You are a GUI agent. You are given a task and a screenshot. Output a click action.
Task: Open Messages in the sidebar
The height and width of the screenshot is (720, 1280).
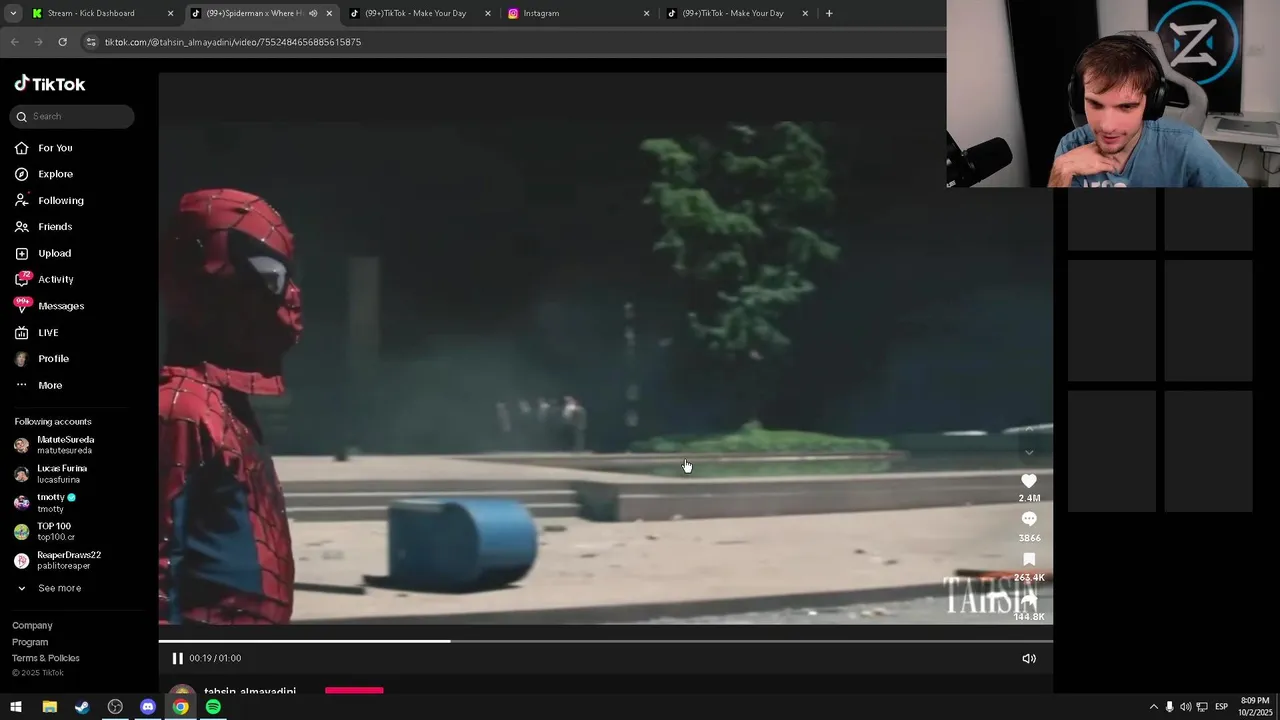[60, 306]
